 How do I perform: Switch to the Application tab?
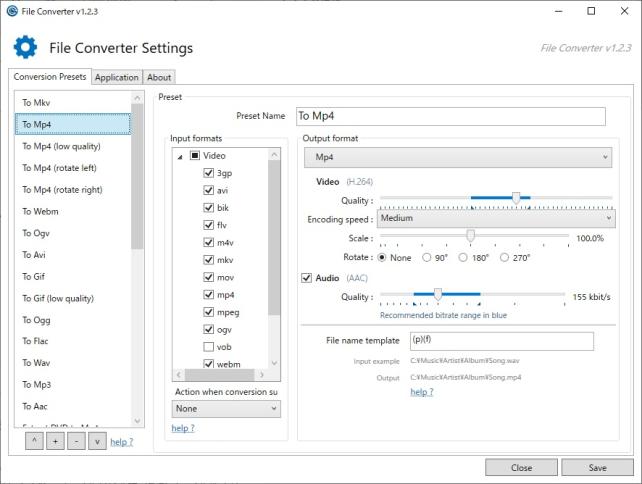point(116,77)
